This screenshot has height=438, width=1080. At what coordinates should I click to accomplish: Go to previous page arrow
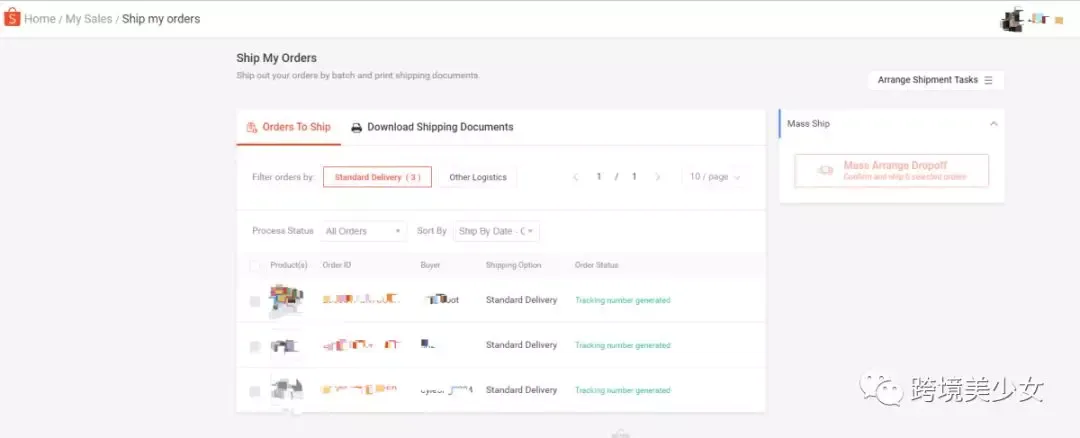pyautogui.click(x=576, y=177)
